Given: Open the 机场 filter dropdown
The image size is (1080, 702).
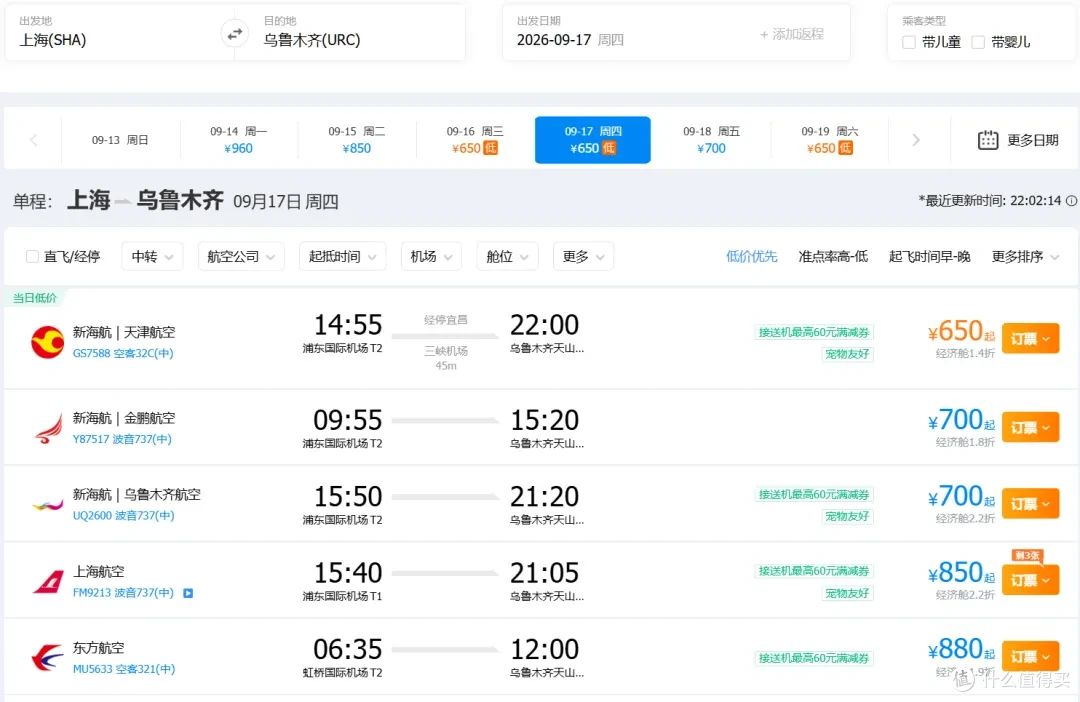Looking at the screenshot, I should [431, 256].
